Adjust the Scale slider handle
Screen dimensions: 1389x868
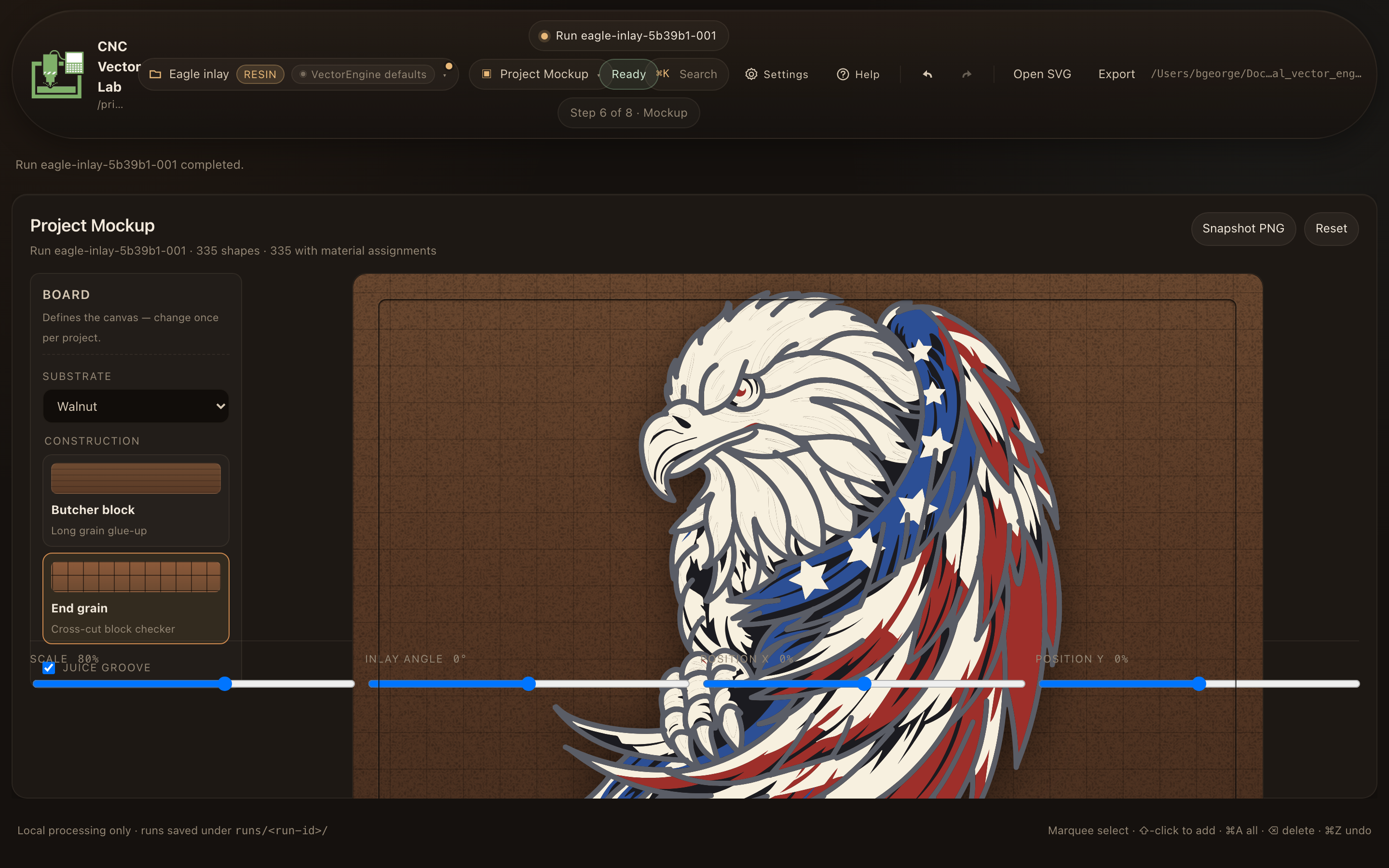[225, 684]
